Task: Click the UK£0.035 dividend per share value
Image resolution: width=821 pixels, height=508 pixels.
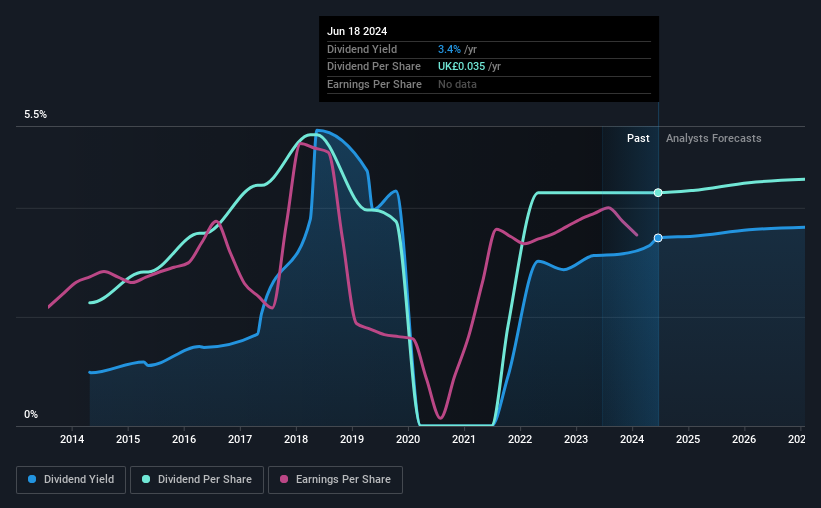Action: (x=461, y=67)
